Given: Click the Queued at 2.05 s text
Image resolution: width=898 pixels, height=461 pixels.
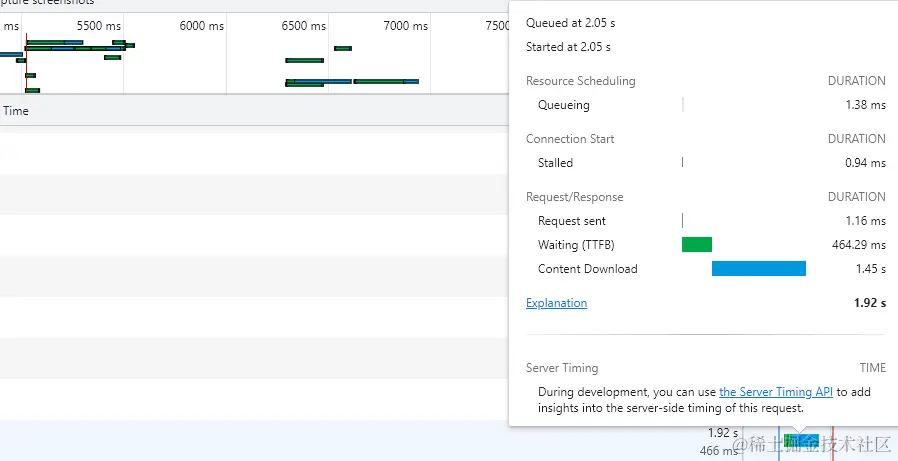Looking at the screenshot, I should coord(568,22).
